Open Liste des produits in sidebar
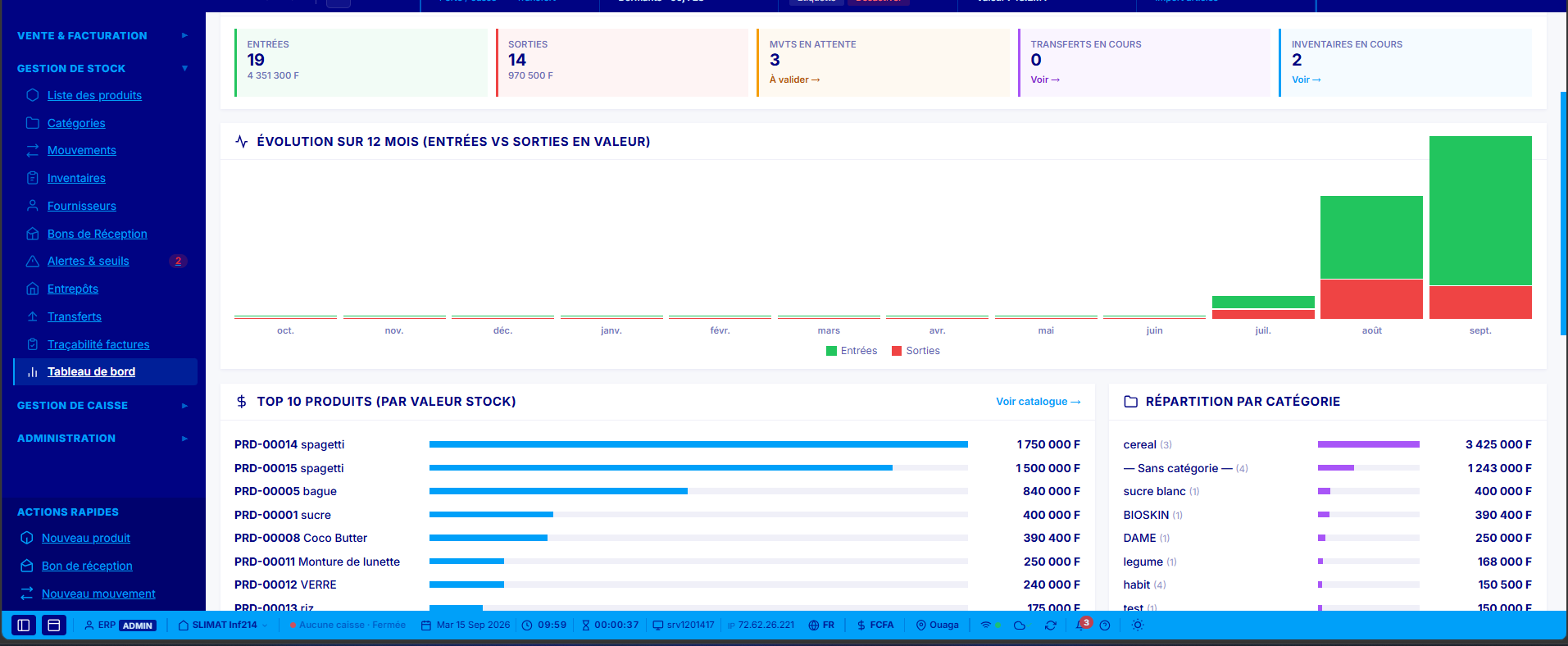1568x646 pixels. tap(94, 95)
